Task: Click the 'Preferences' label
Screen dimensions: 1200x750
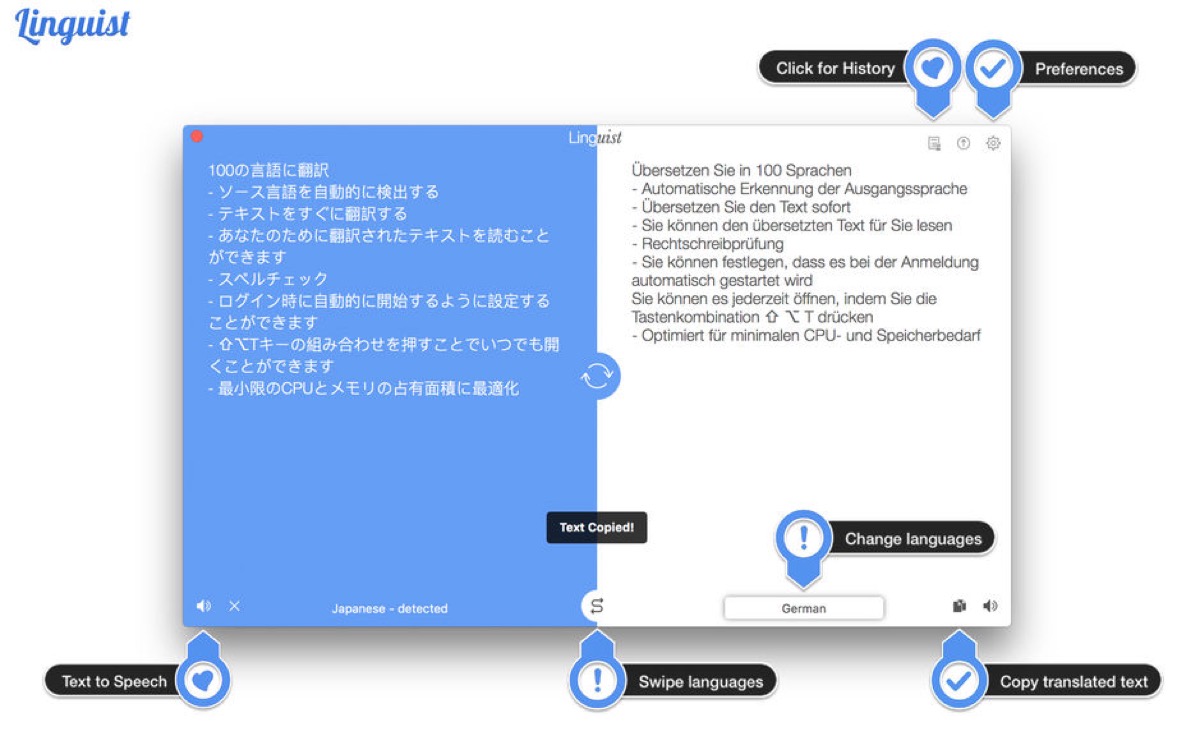Action: 1080,69
